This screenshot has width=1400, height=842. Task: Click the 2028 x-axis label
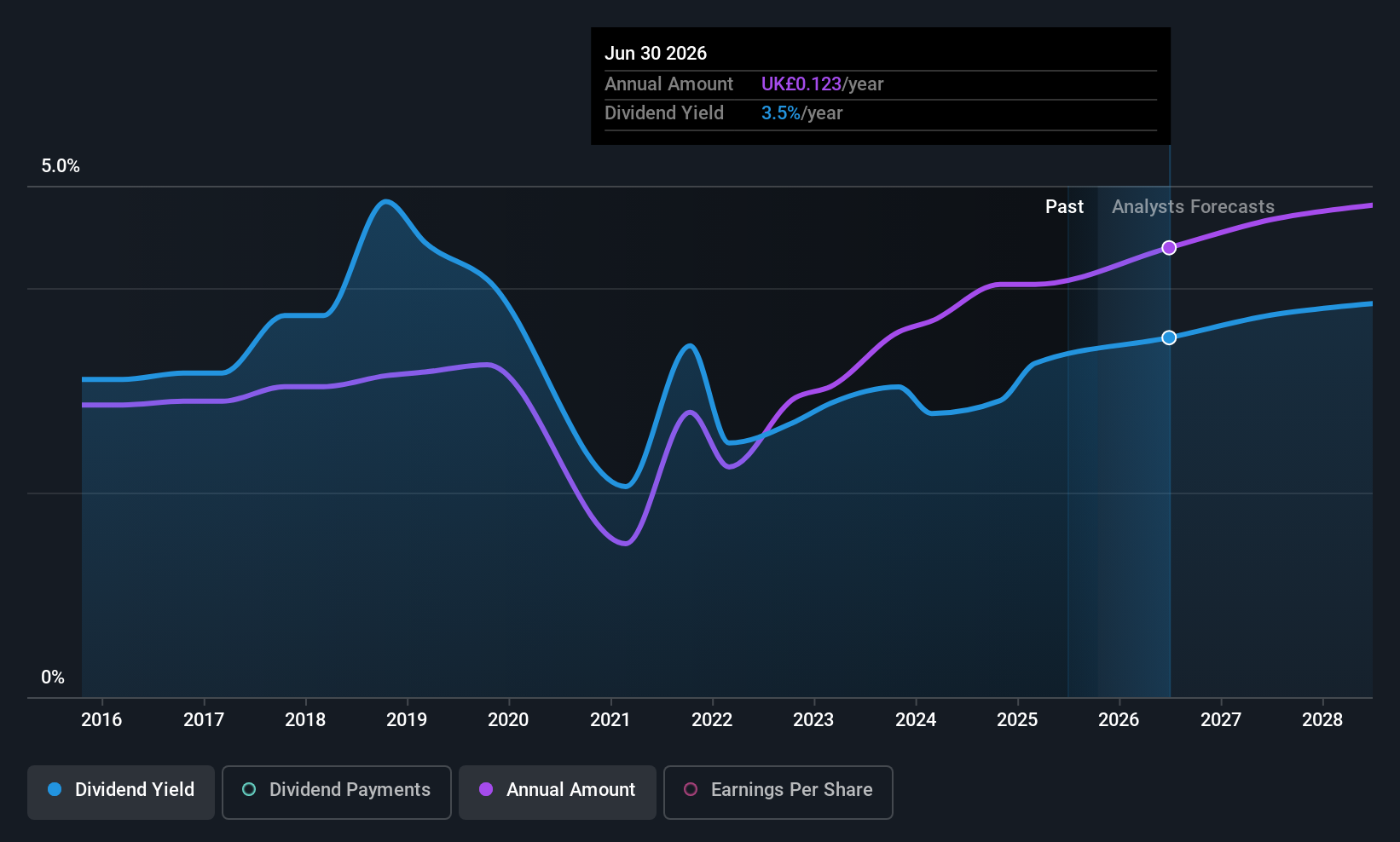[1322, 720]
